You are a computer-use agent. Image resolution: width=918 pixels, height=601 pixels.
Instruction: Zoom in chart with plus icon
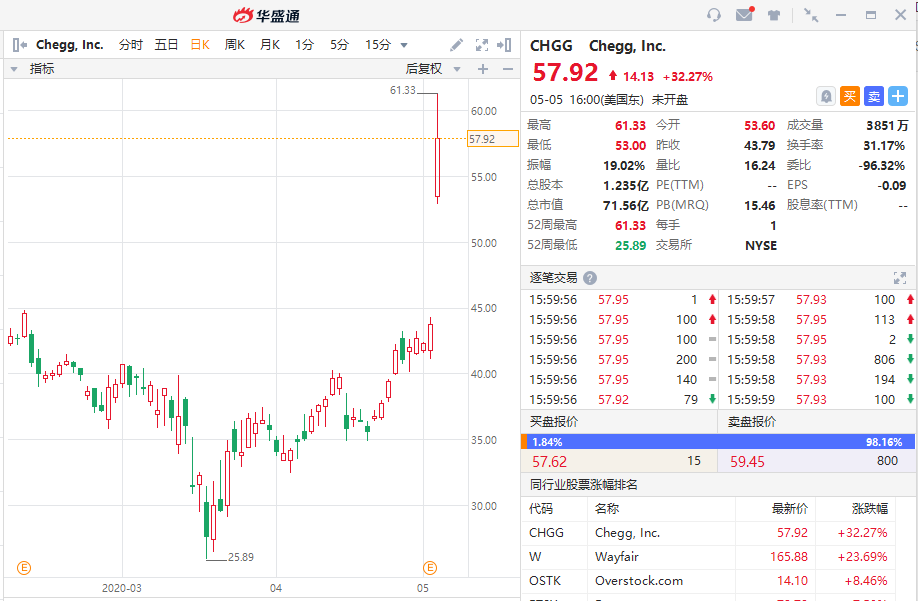482,69
